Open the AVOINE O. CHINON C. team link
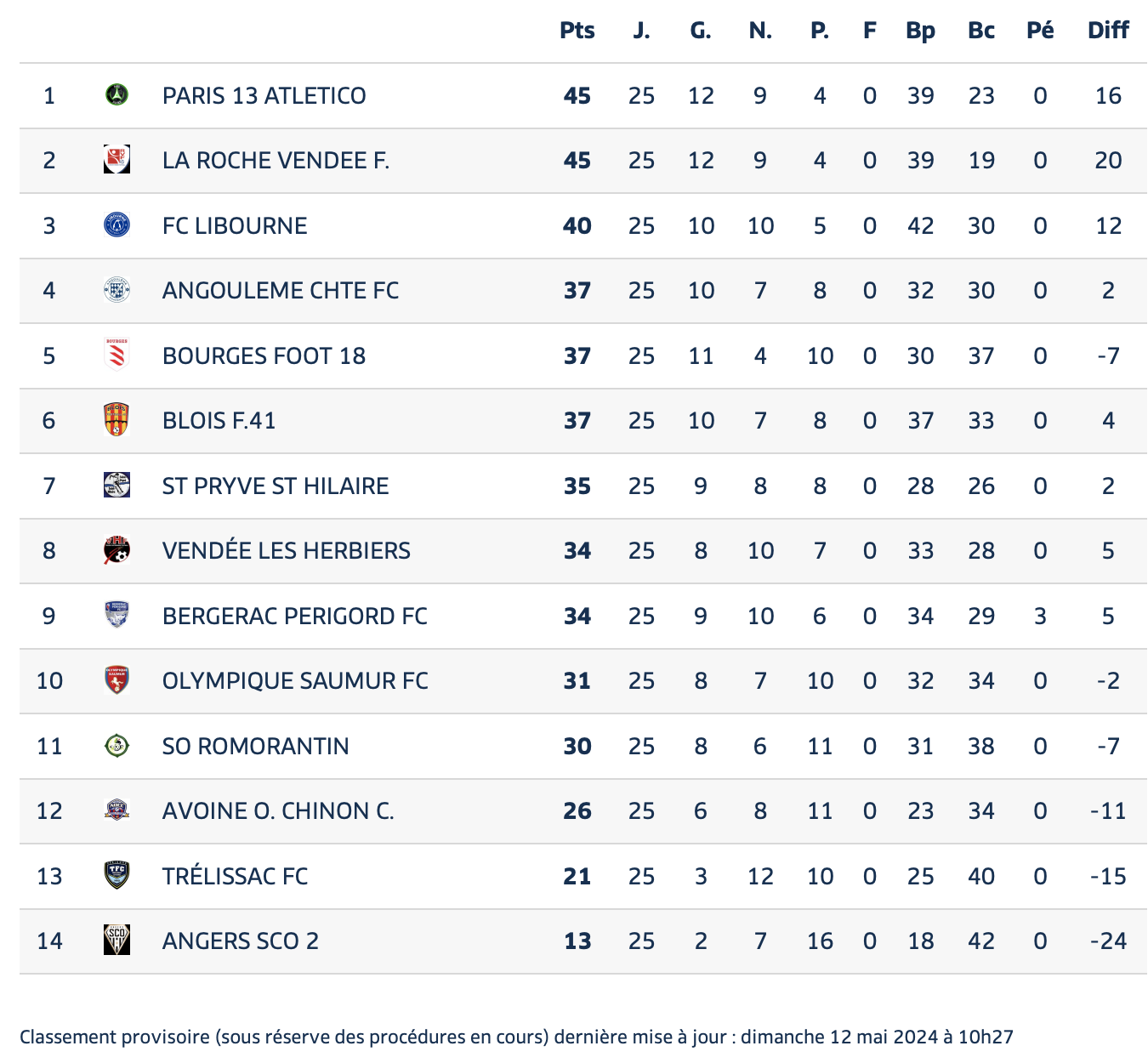Screen dimensions: 1148x1063 pyautogui.click(x=278, y=810)
